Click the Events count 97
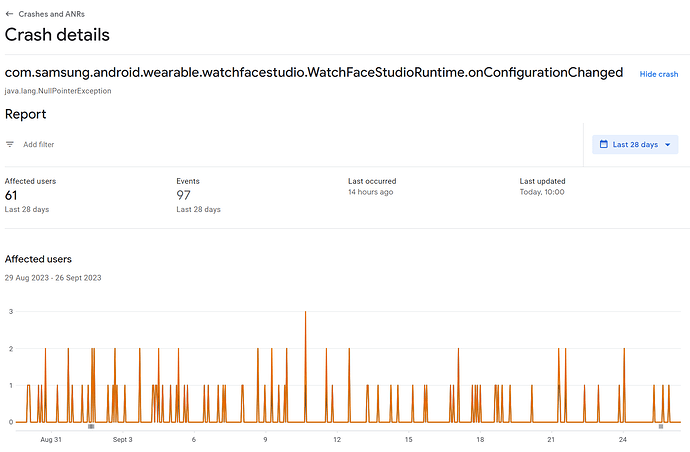This screenshot has height=452, width=690. 185,195
